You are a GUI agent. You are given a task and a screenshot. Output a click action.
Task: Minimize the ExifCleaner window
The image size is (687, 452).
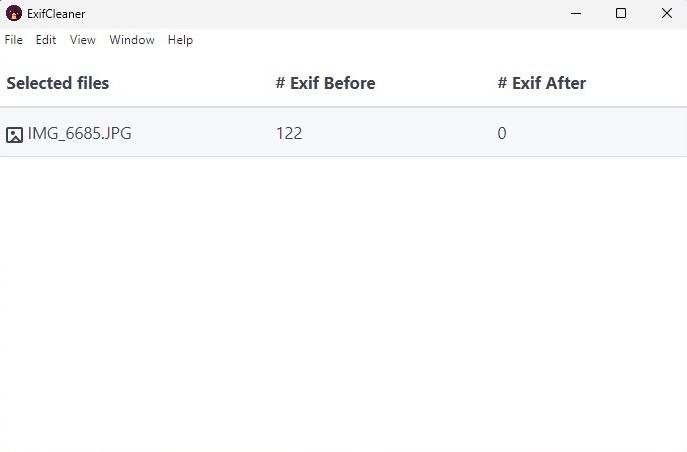click(x=576, y=13)
